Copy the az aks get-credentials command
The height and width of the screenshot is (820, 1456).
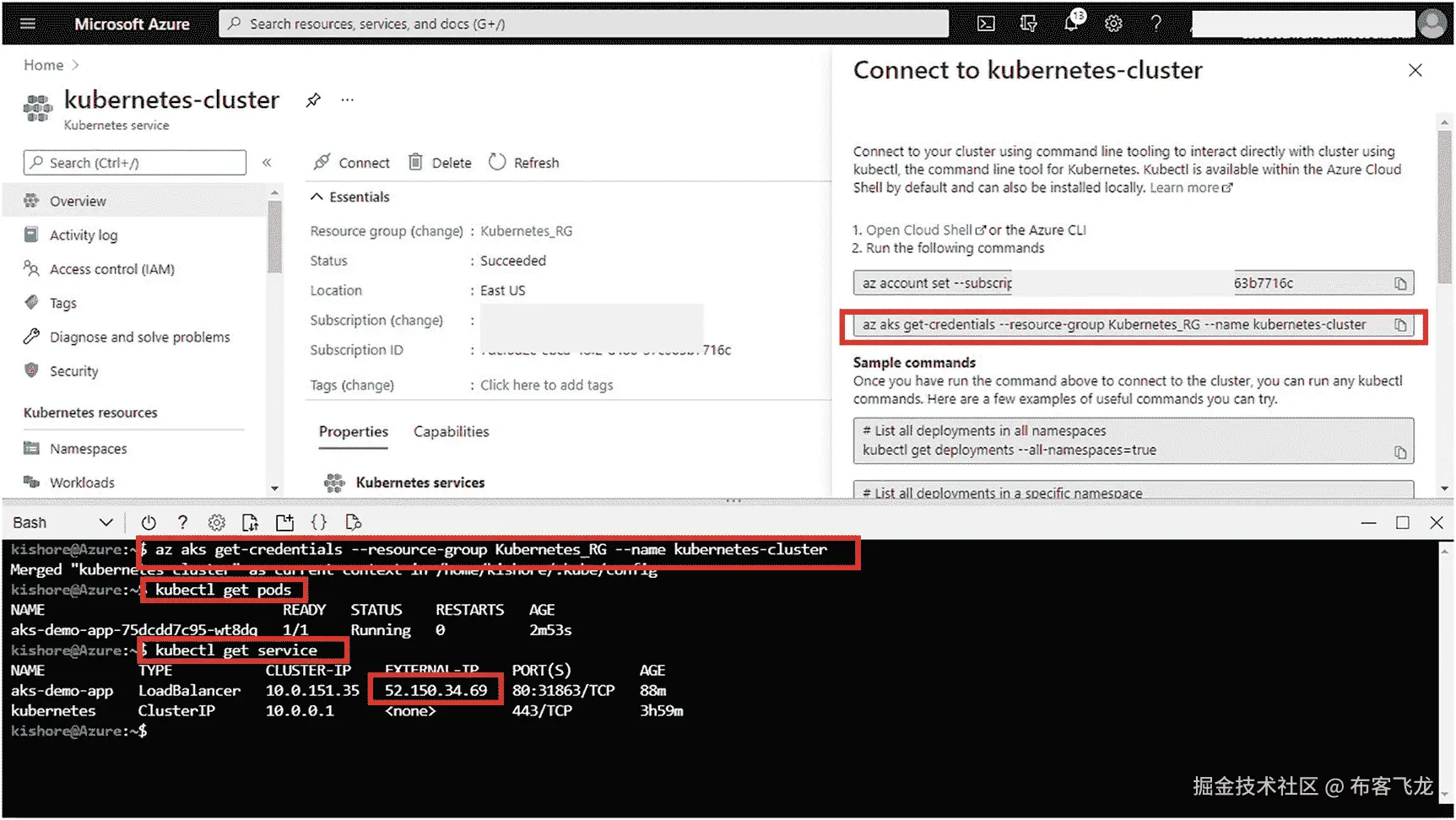point(1400,326)
